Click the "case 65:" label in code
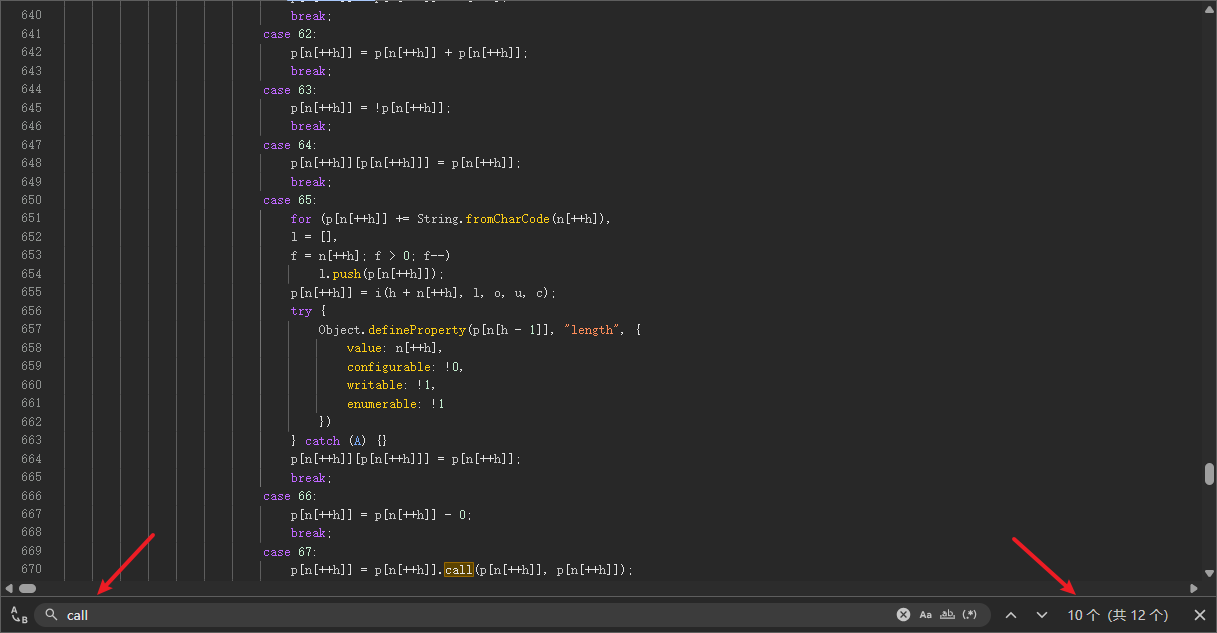This screenshot has width=1217, height=633. (290, 200)
